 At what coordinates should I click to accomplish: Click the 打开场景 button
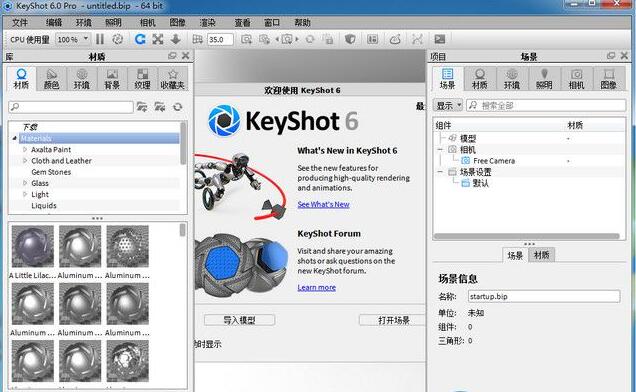click(x=393, y=320)
